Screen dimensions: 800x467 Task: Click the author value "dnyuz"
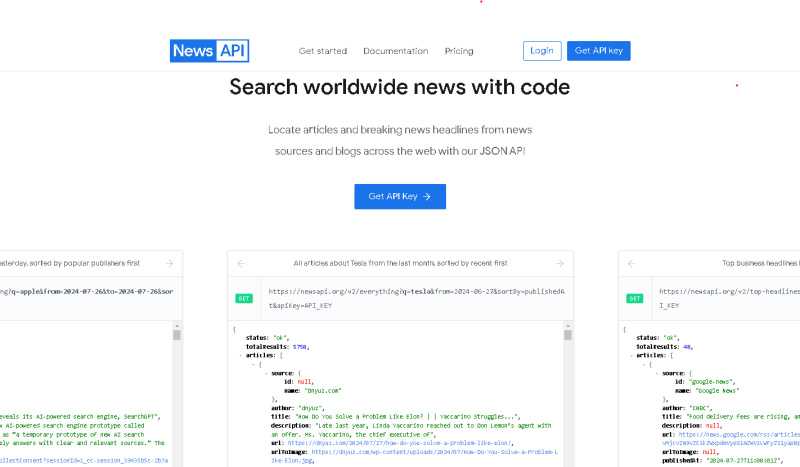(309, 408)
